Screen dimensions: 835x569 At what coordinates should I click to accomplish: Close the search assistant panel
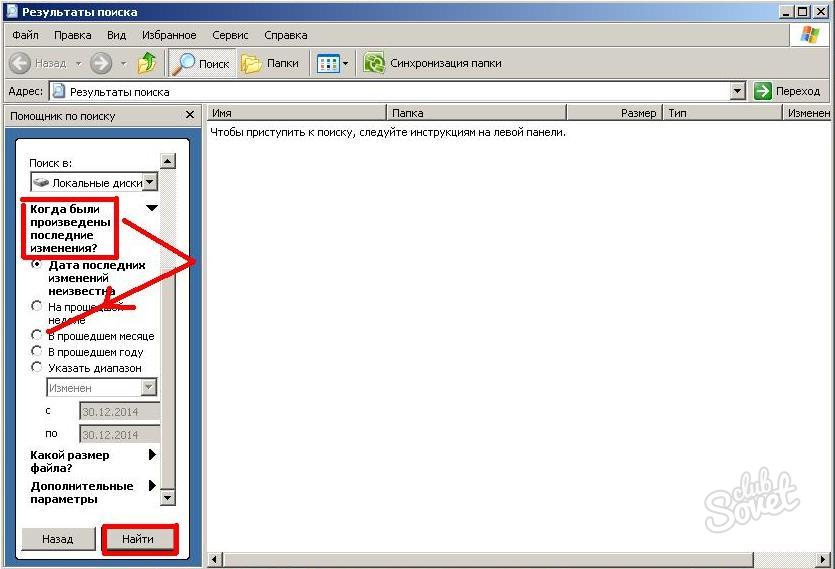tap(190, 116)
